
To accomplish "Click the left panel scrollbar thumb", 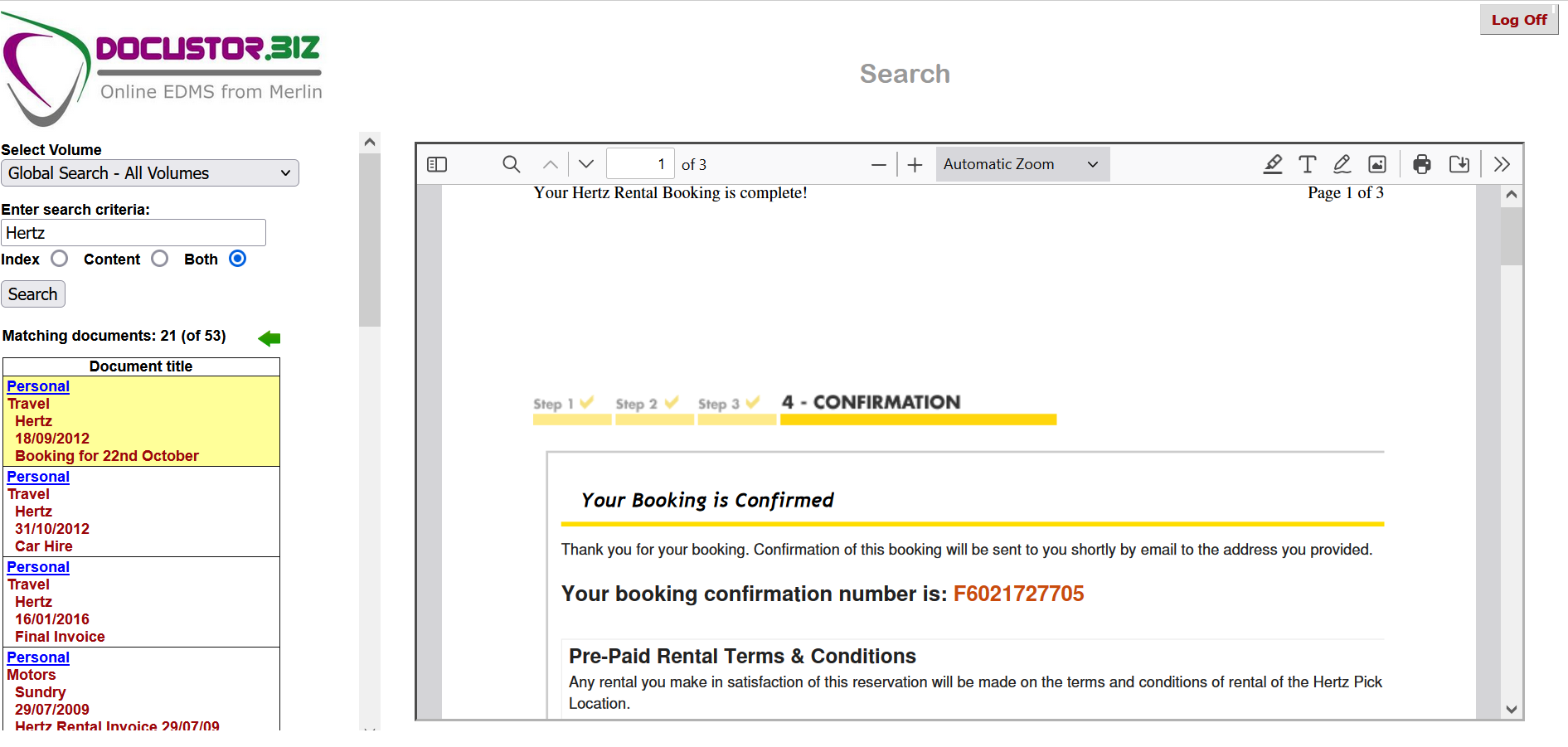I will click(x=370, y=240).
